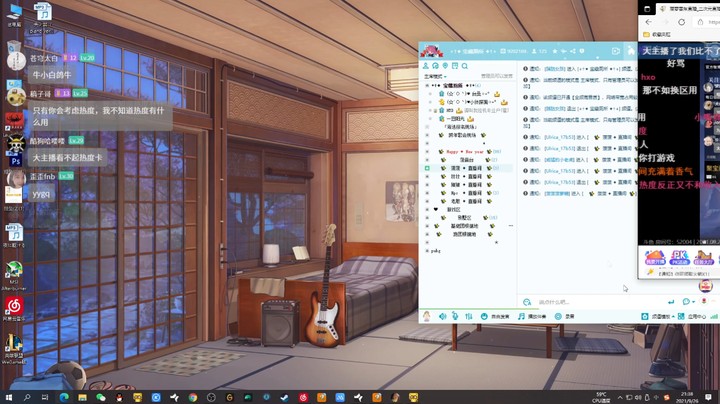The image size is (720, 404).
Task: Favorite the channel with the star icon
Action: 555,51
